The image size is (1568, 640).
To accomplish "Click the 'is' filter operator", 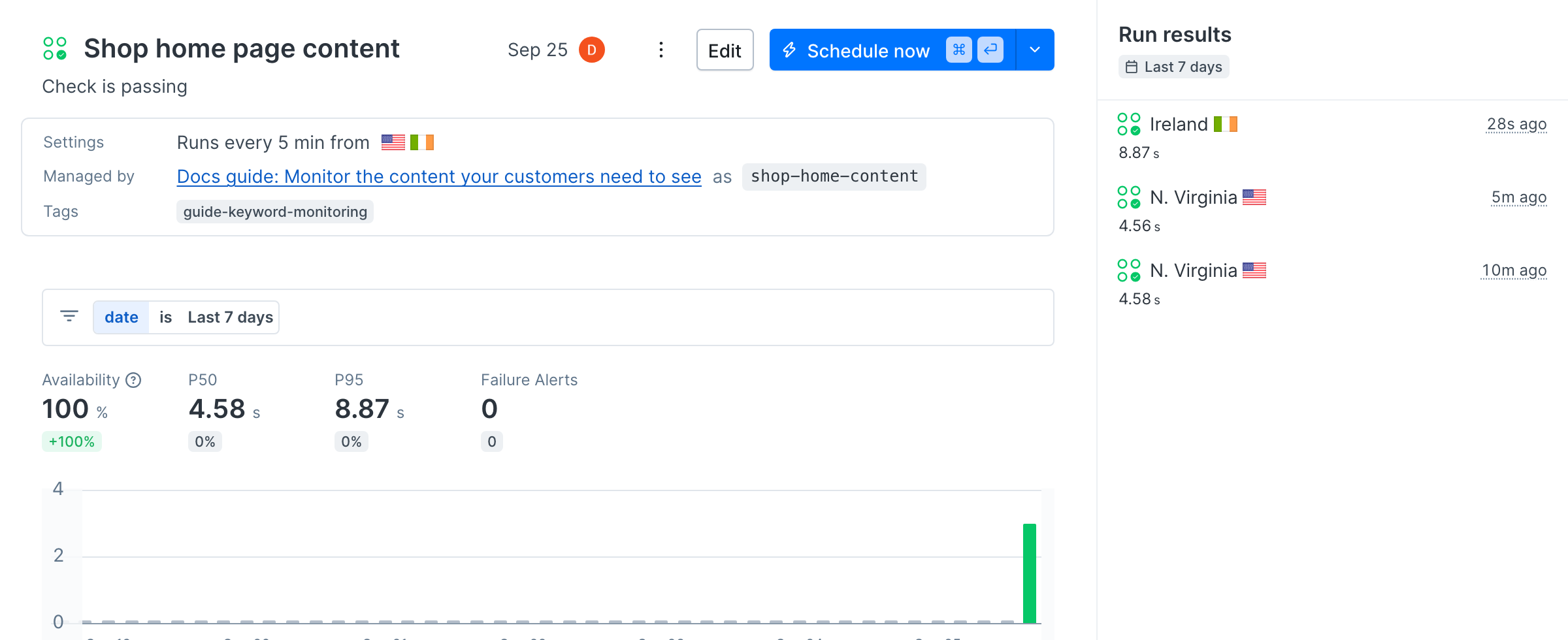I will pyautogui.click(x=166, y=317).
